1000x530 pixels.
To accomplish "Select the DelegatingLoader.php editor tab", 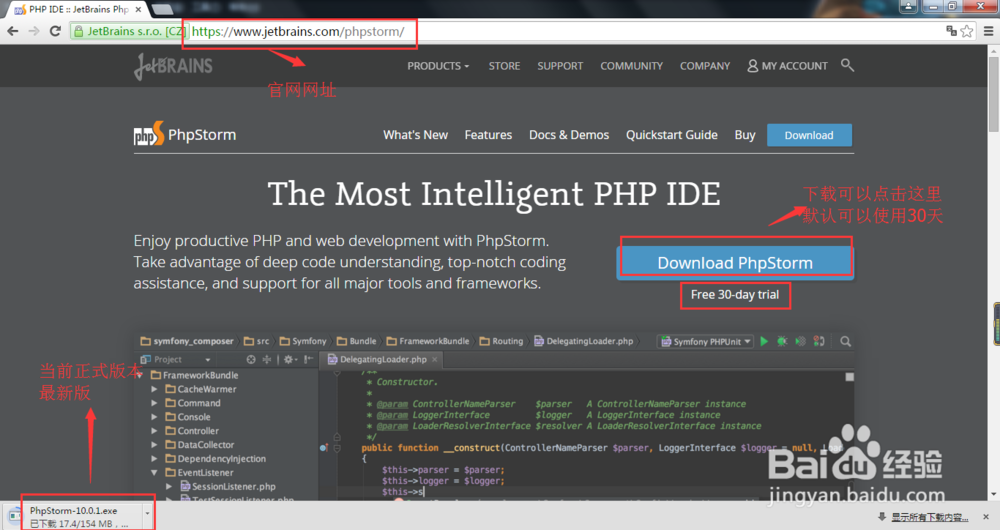I will pos(383,359).
